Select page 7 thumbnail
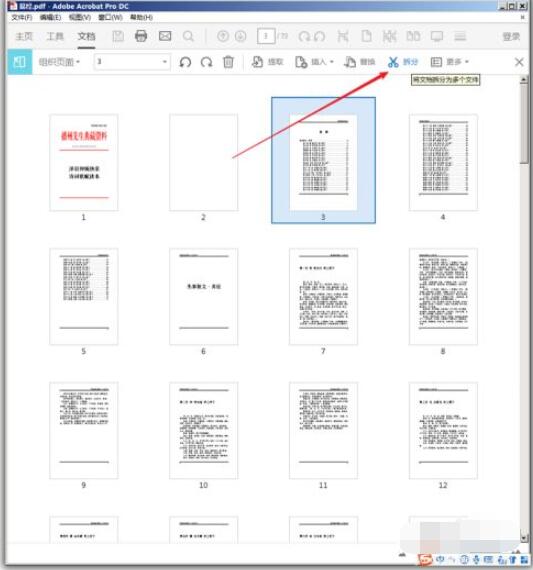 (x=323, y=296)
